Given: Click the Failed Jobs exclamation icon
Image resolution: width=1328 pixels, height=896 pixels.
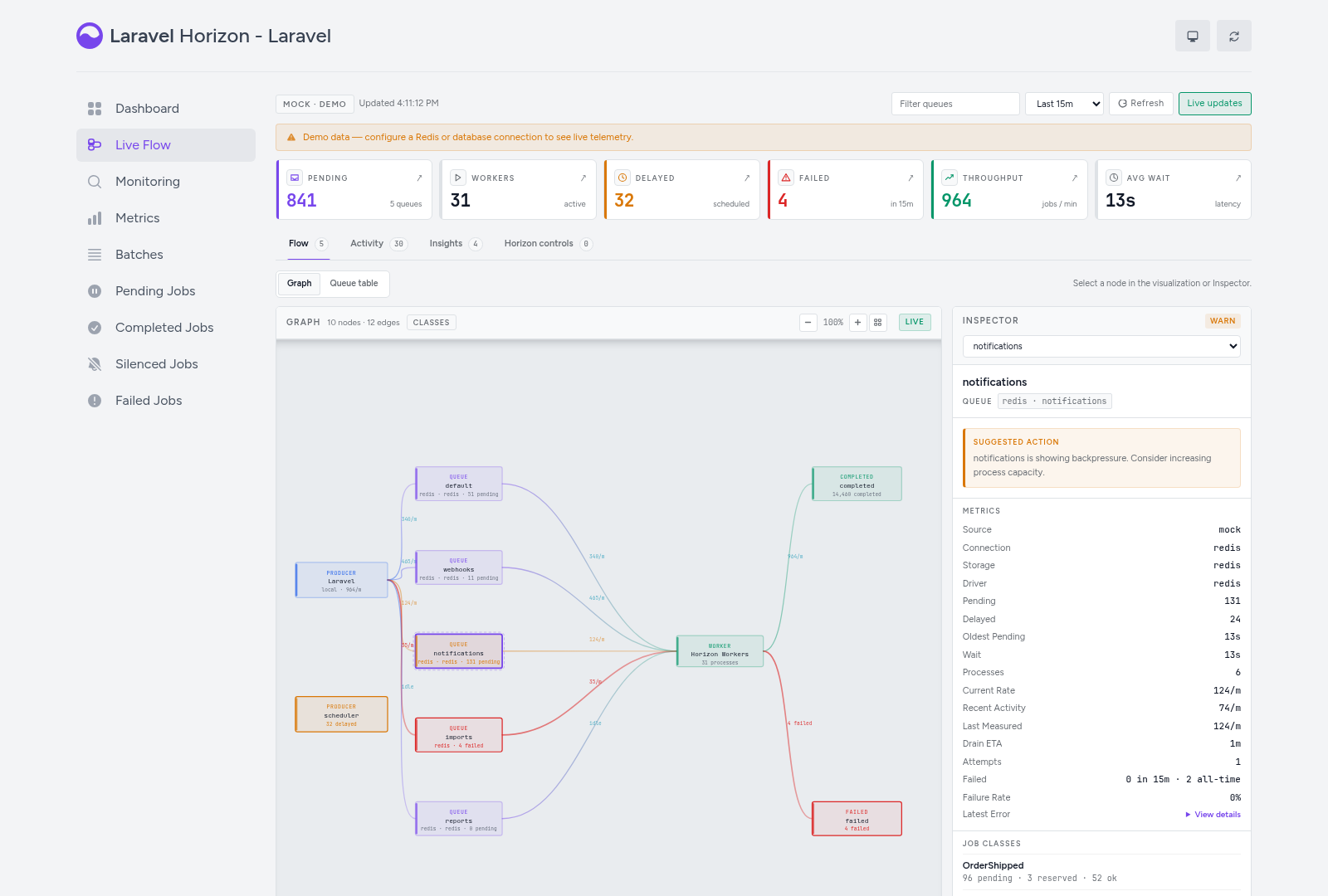Looking at the screenshot, I should coord(95,401).
